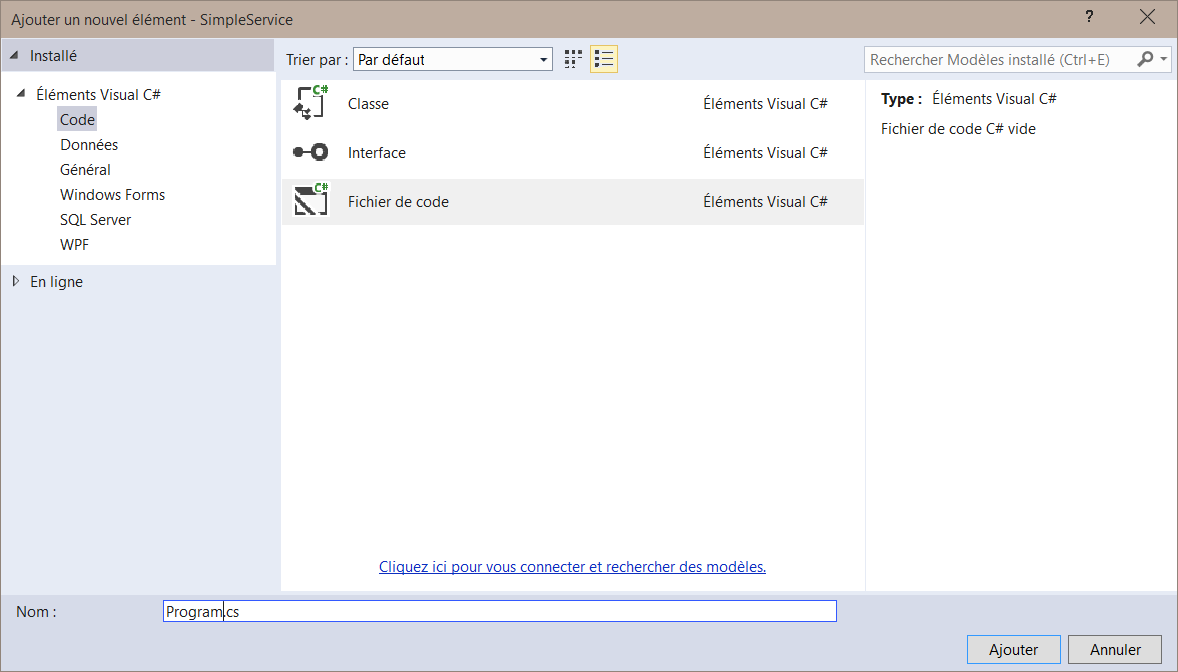Click the Fichier de code template icon
The image size is (1178, 672).
pyautogui.click(x=310, y=202)
